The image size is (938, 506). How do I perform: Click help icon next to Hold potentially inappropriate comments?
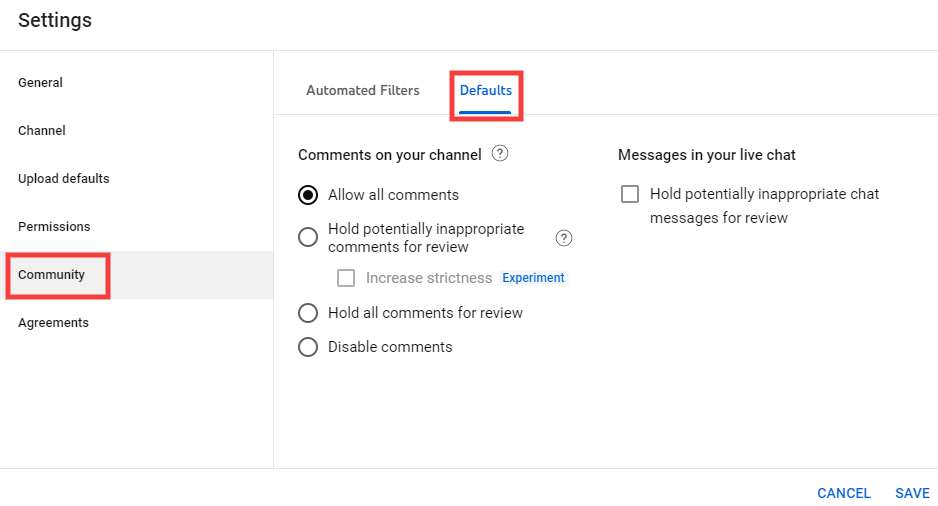(x=564, y=238)
